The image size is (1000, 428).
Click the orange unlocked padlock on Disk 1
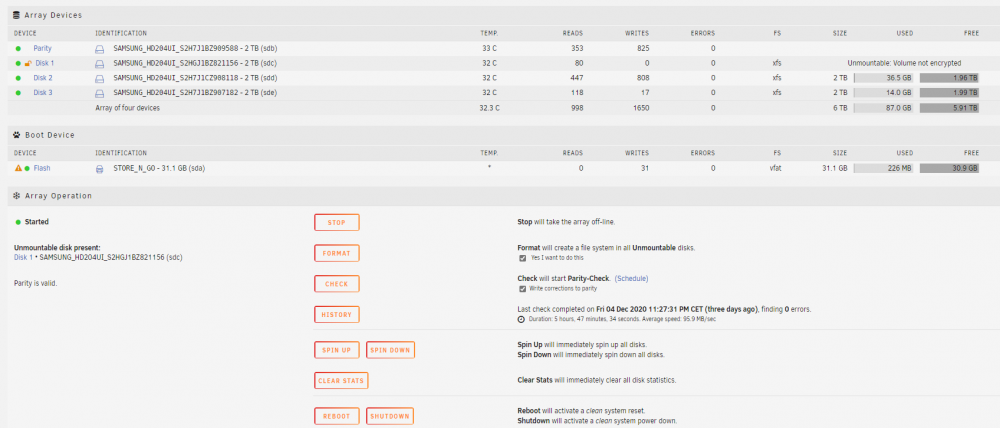click(x=27, y=63)
